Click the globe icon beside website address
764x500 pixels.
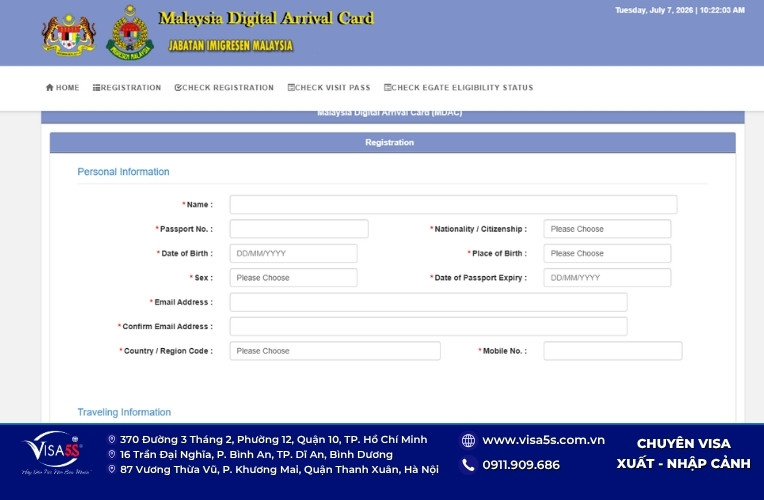coord(468,441)
